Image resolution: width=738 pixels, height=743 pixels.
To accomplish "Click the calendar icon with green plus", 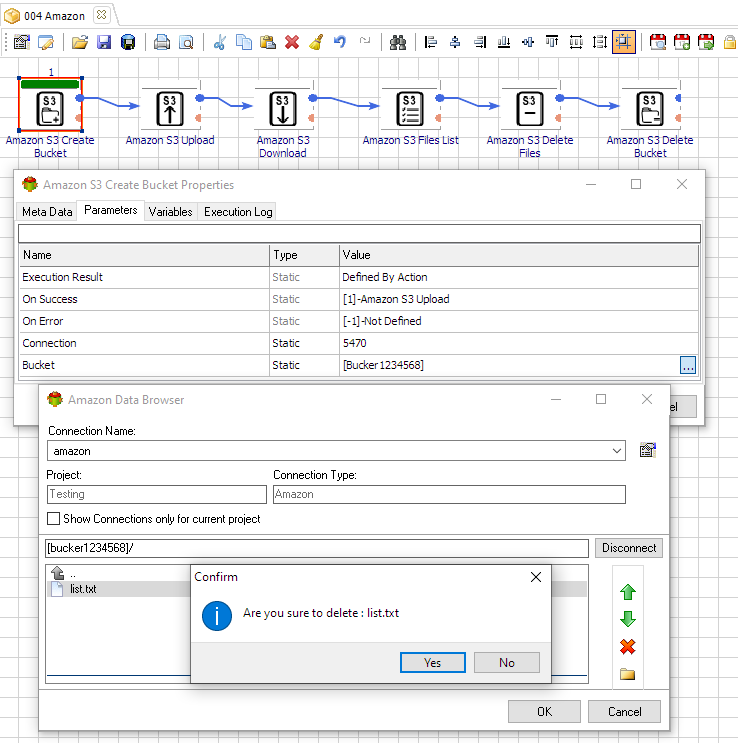I will pos(682,42).
